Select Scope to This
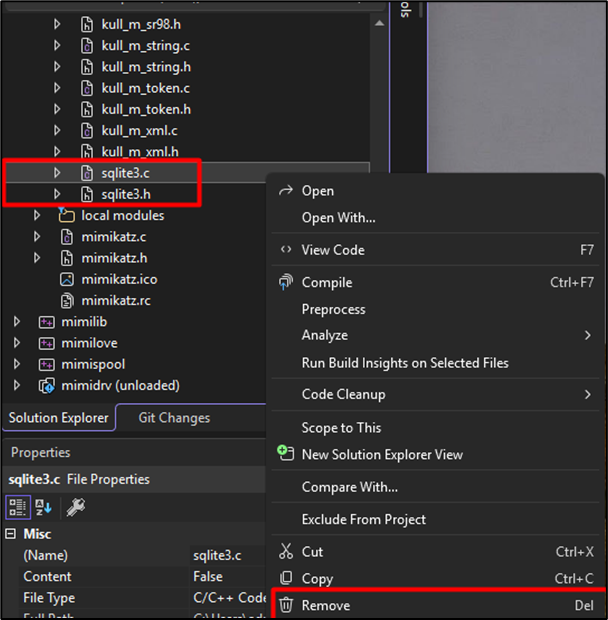The width and height of the screenshot is (608, 620). tap(341, 427)
